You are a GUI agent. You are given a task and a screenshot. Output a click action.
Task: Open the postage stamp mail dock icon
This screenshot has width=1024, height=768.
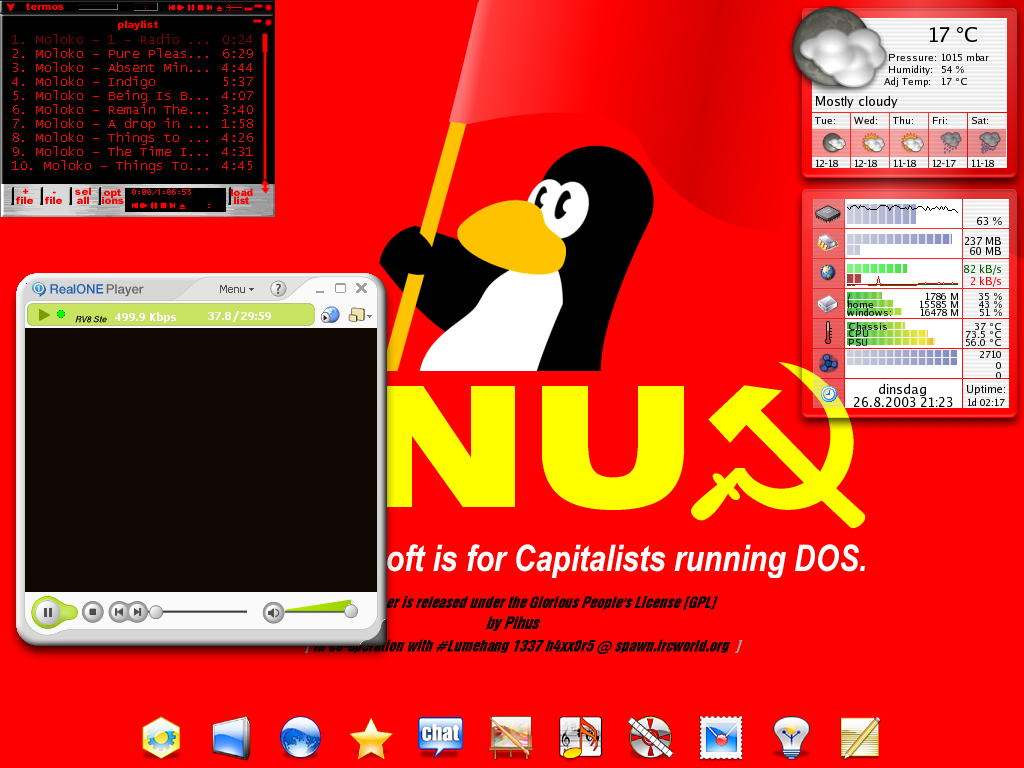(720, 738)
